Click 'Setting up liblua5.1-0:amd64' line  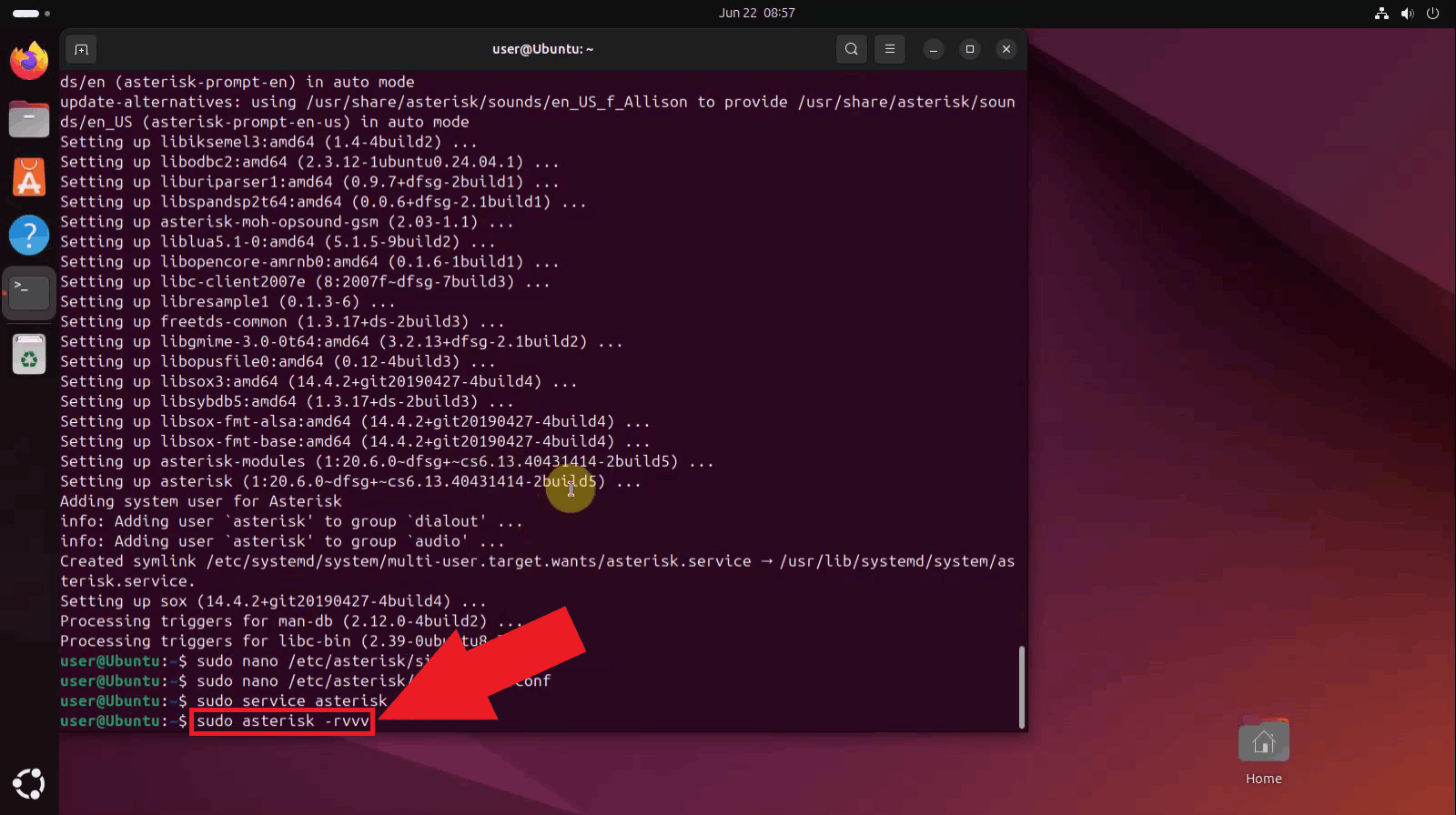278,242
